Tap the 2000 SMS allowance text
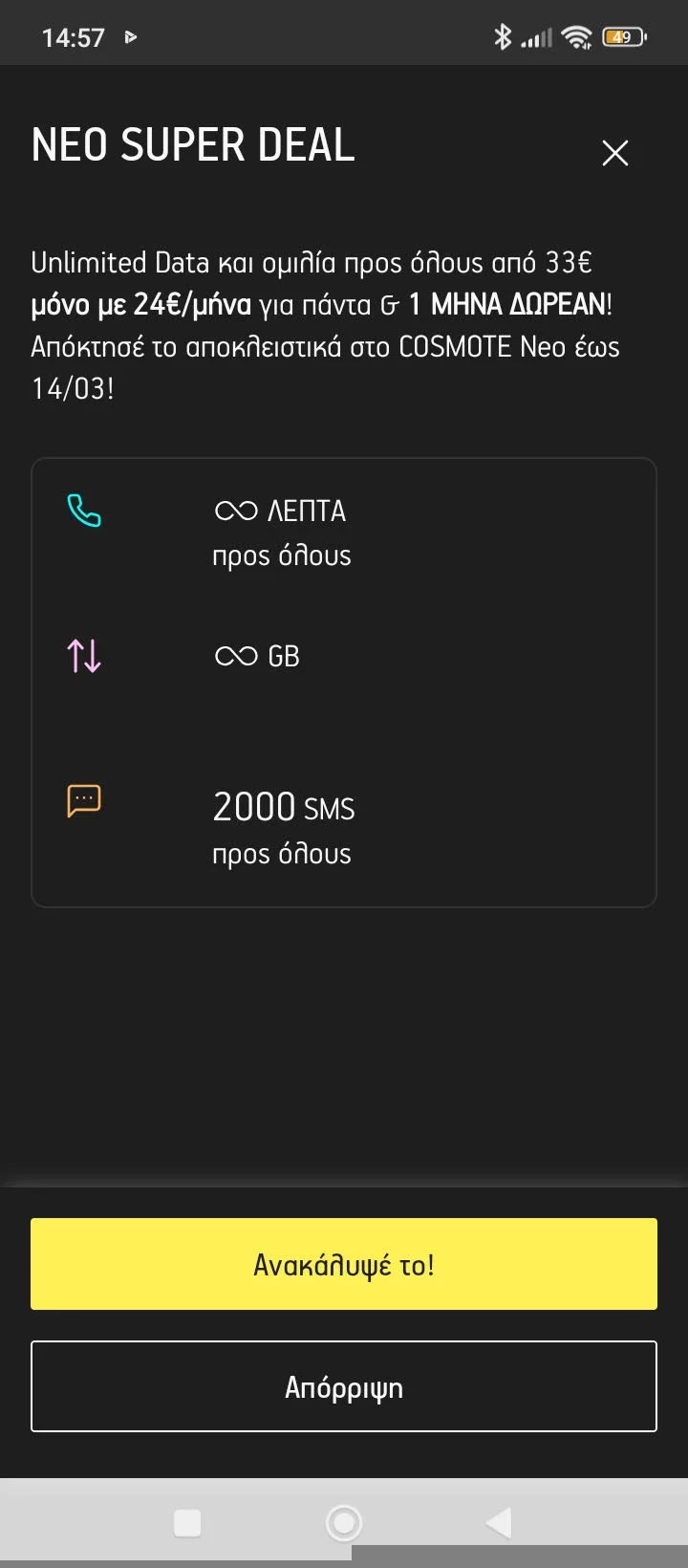688x1568 pixels. click(x=284, y=808)
